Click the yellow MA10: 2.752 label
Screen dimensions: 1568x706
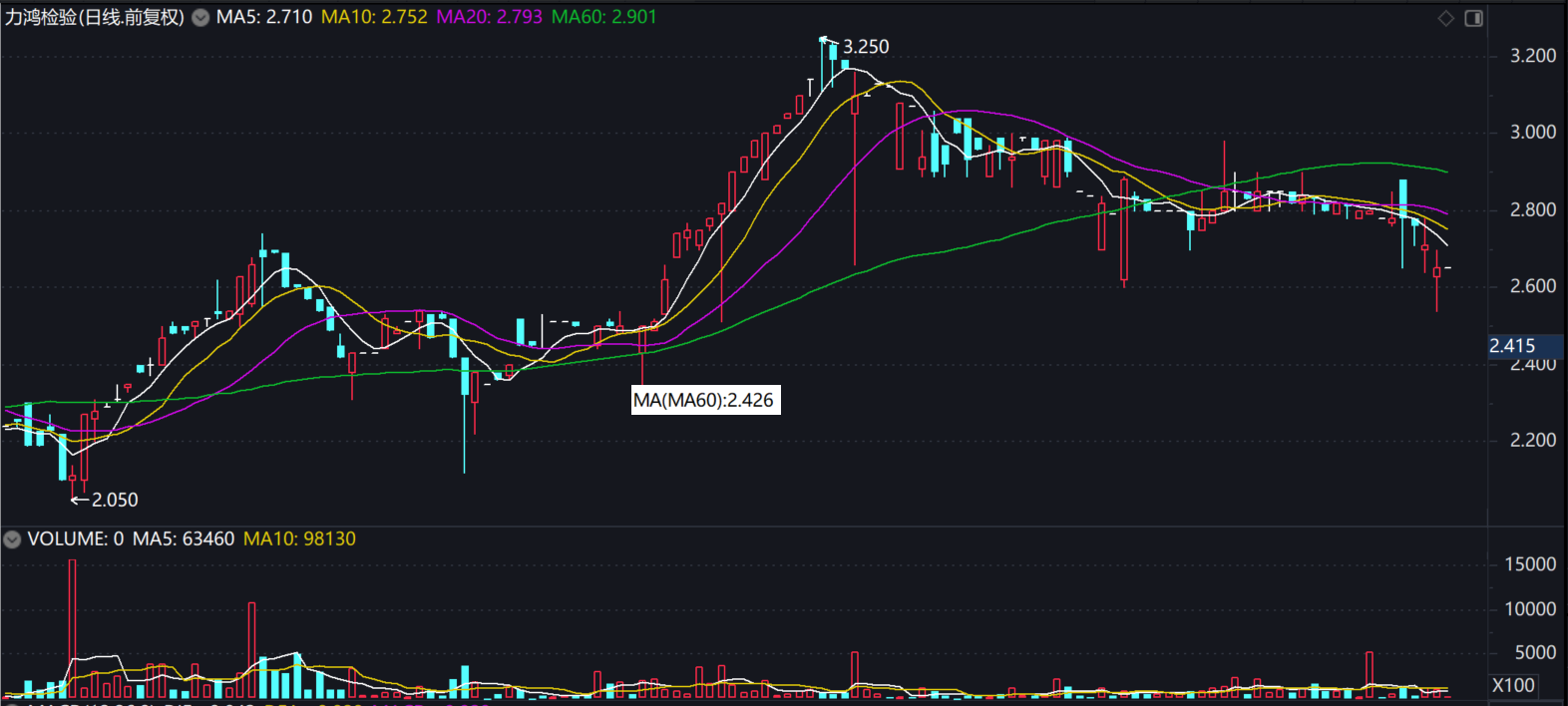[374, 18]
